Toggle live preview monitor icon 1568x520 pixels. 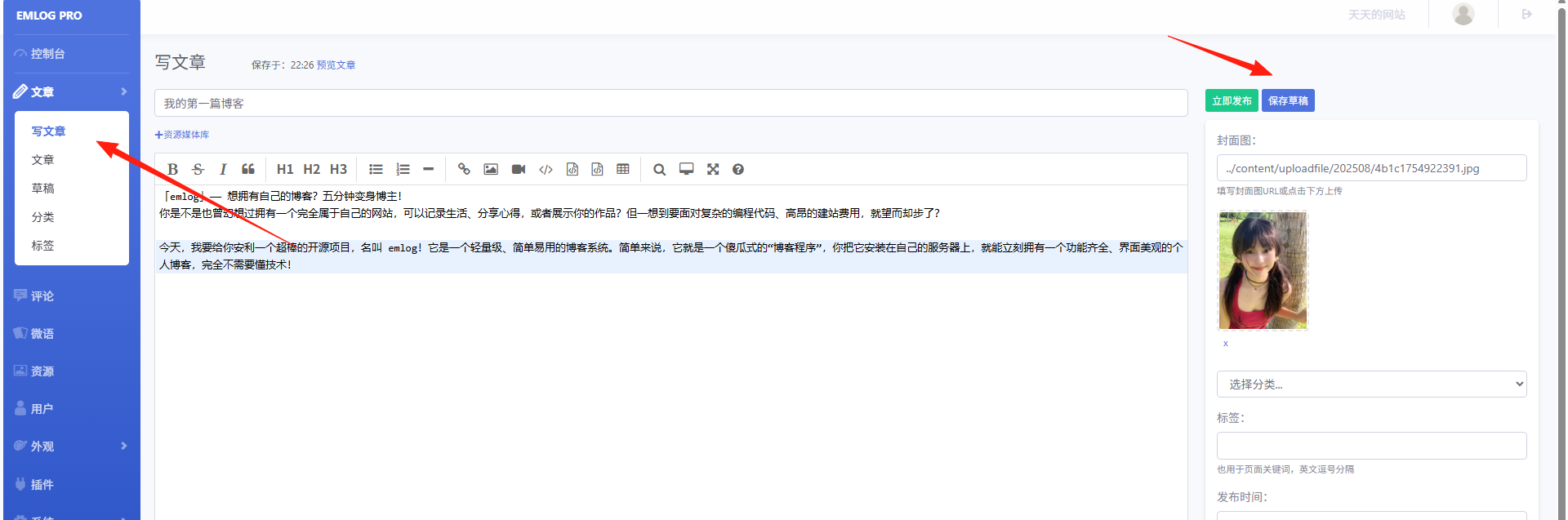pos(687,169)
